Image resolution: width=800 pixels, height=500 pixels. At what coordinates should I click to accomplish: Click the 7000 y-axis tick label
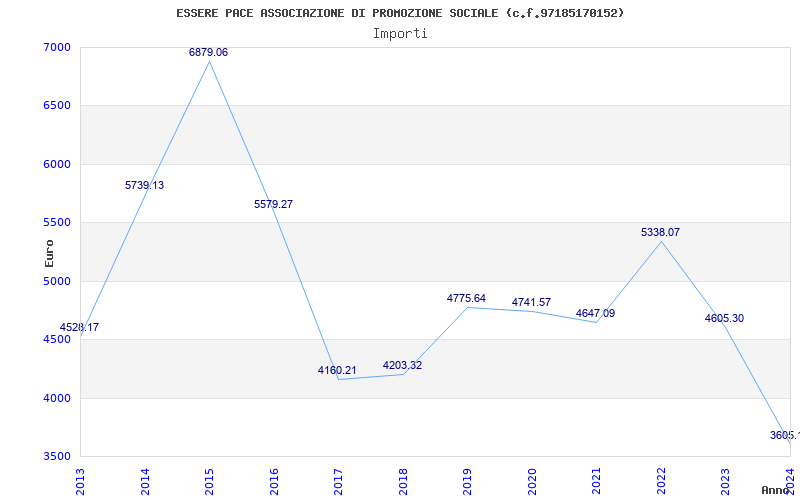tap(56, 47)
